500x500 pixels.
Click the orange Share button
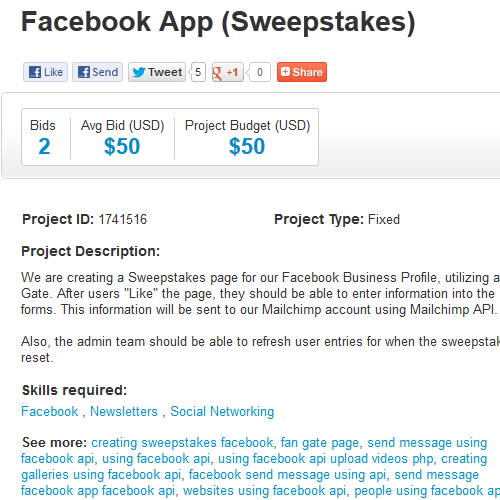pos(302,72)
